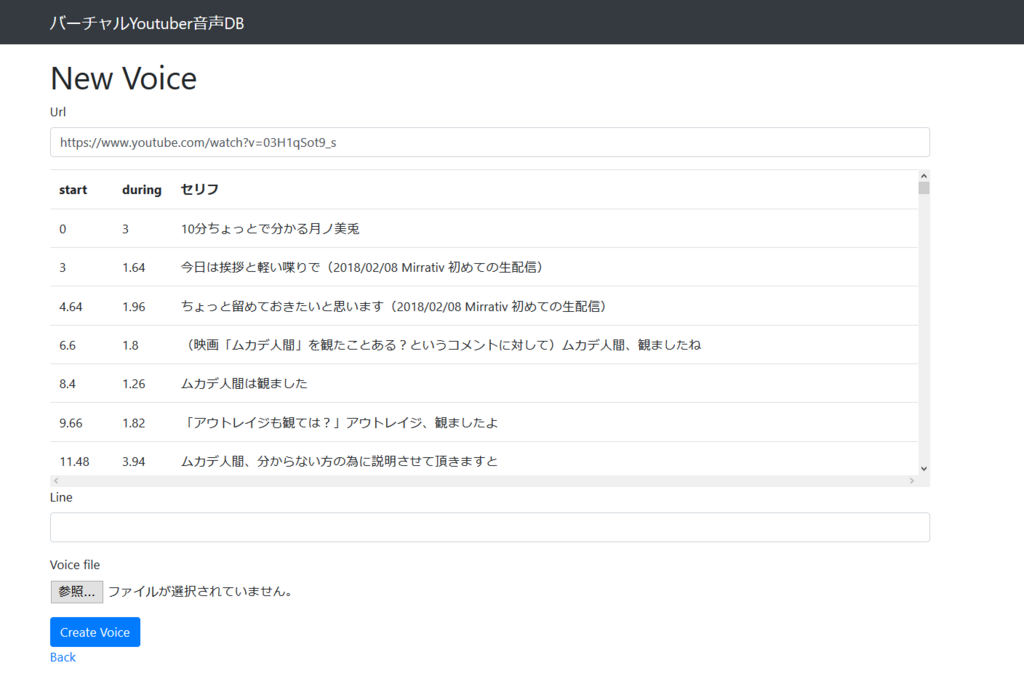
Task: Select the start column header
Action: pyautogui.click(x=73, y=190)
